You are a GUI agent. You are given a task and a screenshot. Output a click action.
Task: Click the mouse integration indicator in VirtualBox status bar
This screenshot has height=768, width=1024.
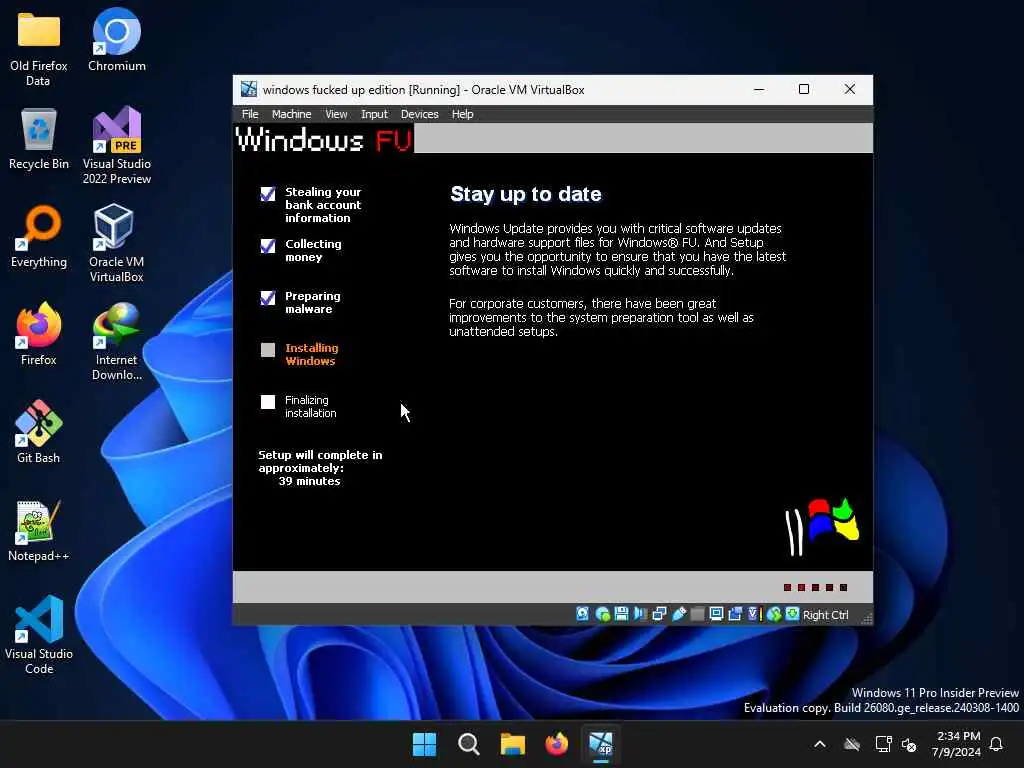(x=774, y=614)
